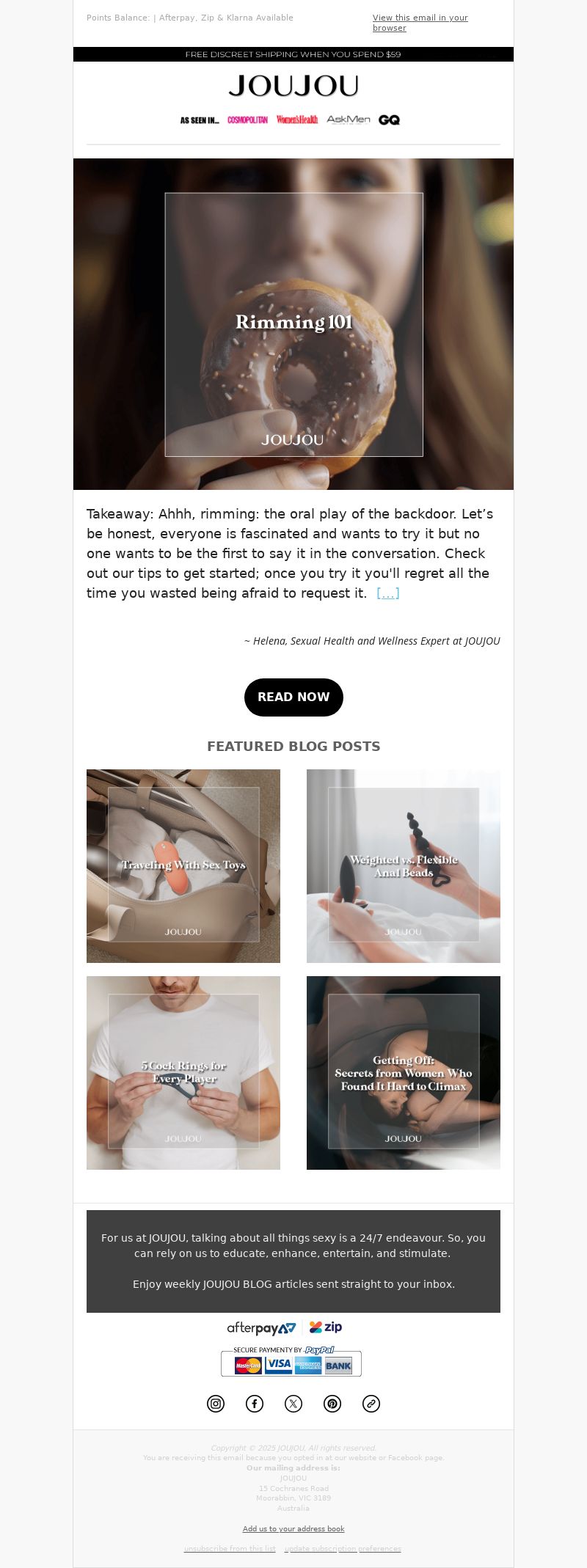
Task: Click the website link chain icon
Action: click(371, 1404)
